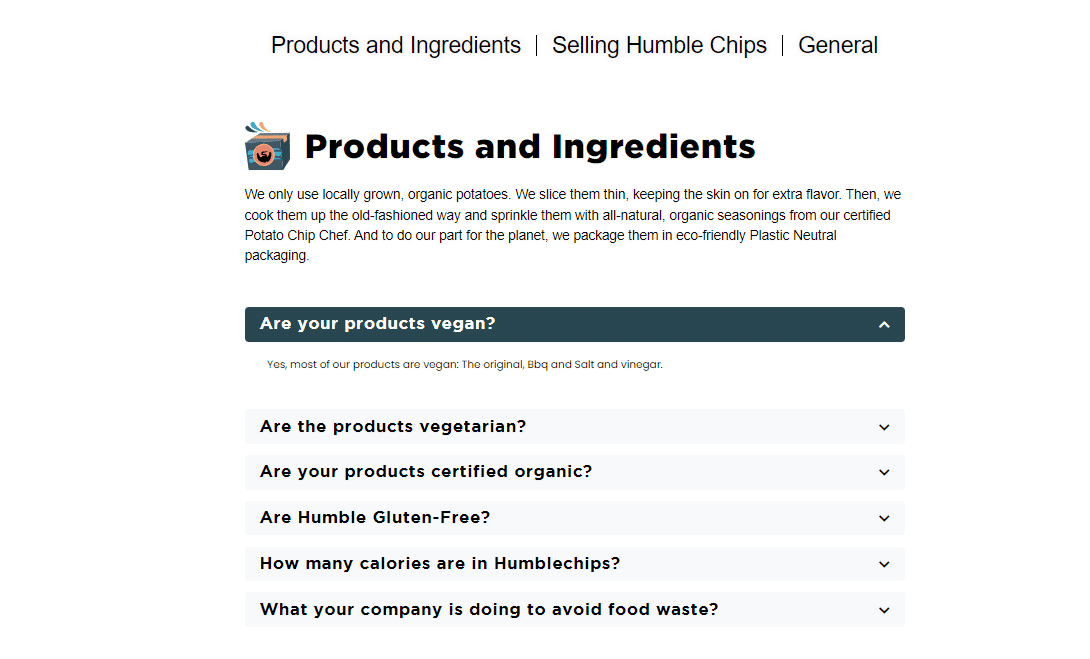Click the down chevron on the vegetarian row
This screenshot has width=1090, height=659.
(884, 427)
